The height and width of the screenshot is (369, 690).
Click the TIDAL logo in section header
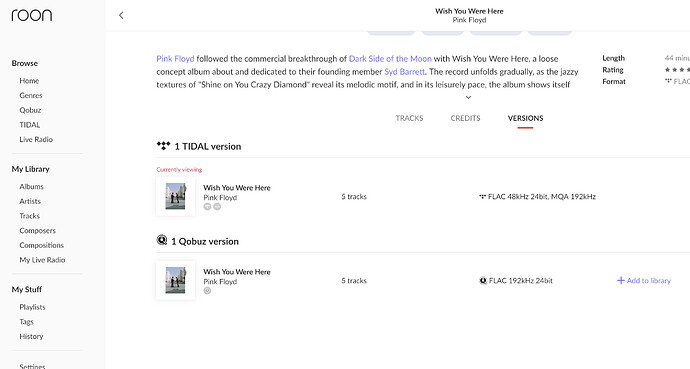[x=163, y=146]
